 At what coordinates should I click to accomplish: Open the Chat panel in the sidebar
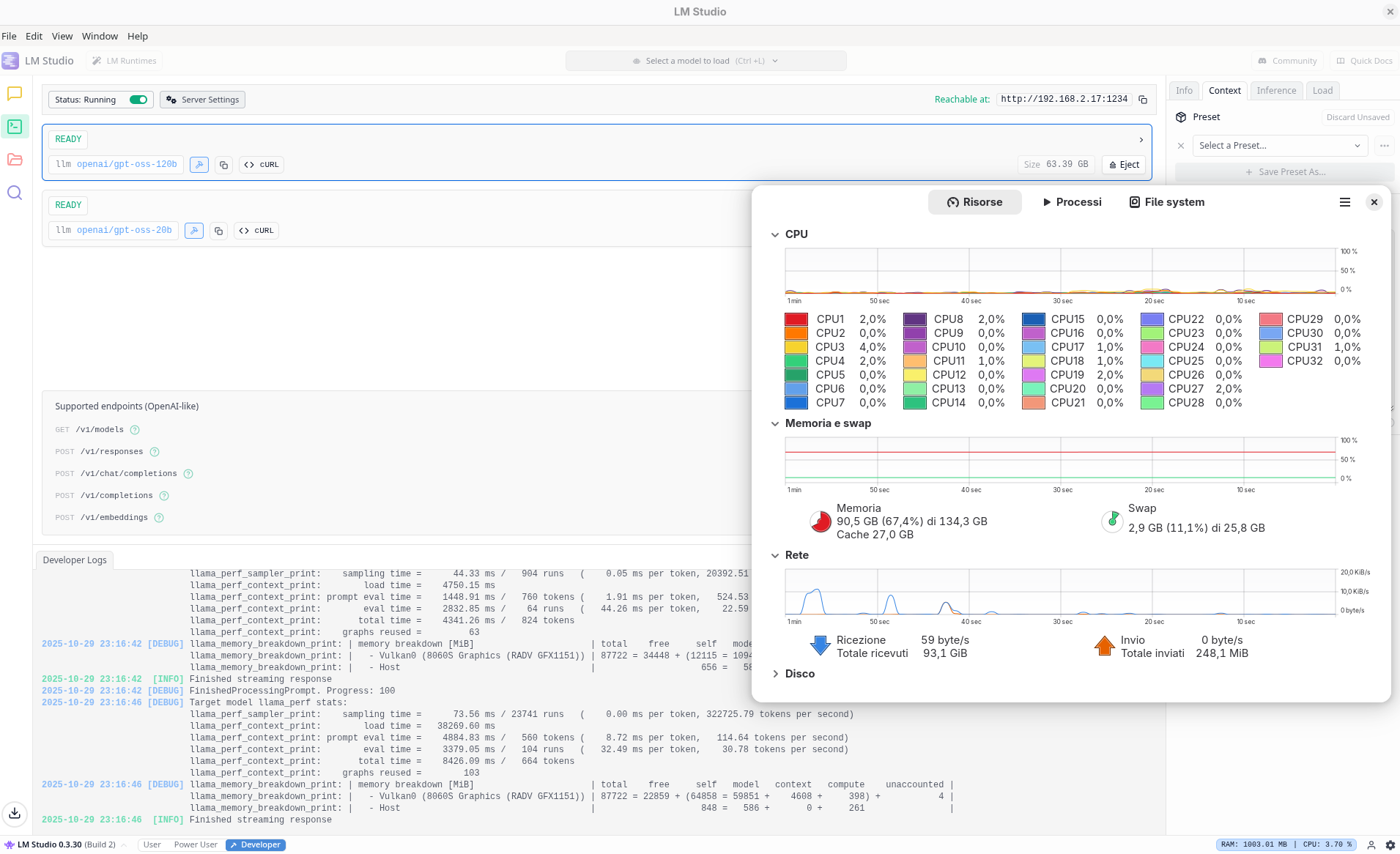(x=15, y=94)
